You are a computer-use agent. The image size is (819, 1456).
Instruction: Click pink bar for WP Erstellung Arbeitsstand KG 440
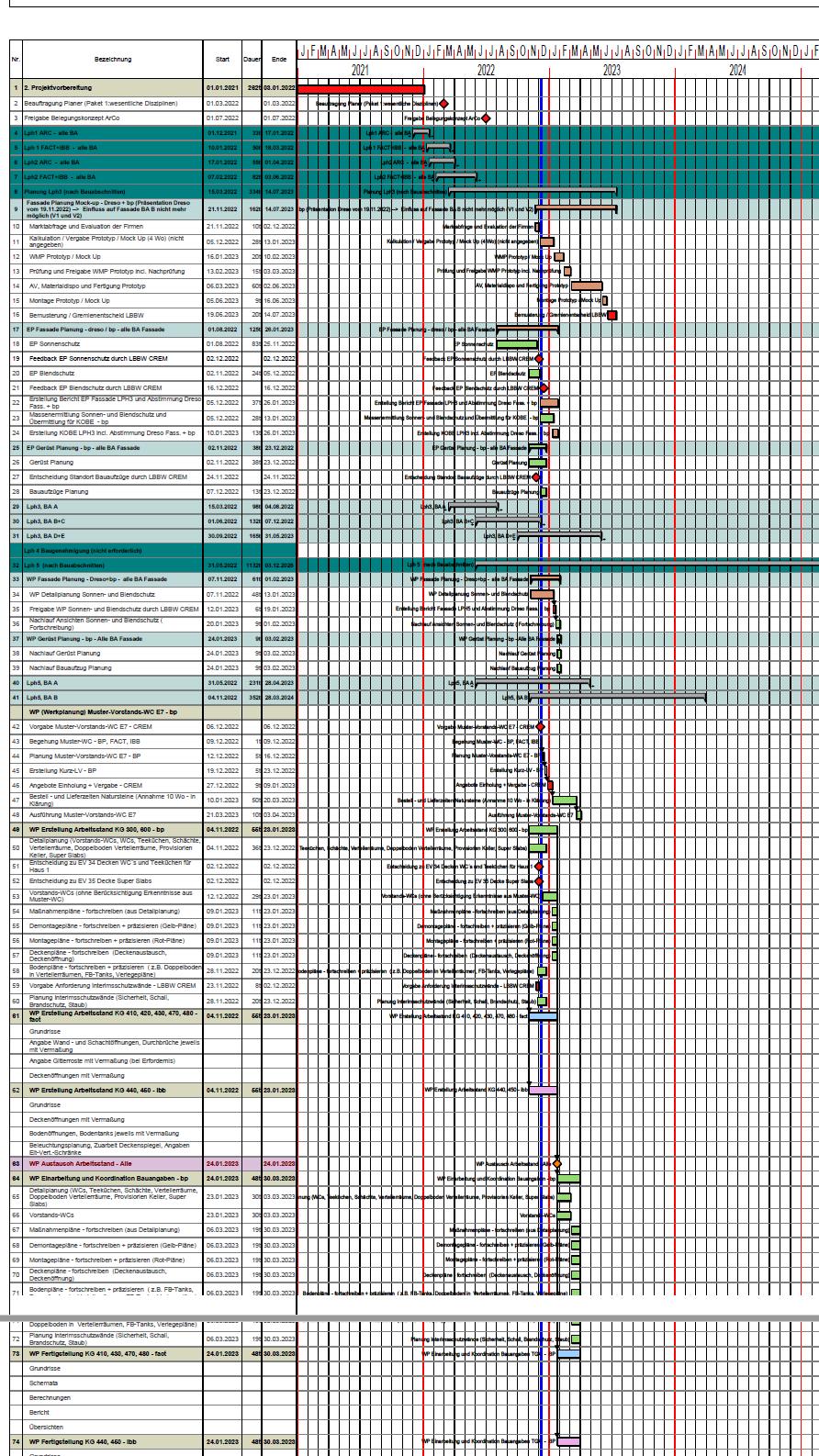tap(544, 1089)
